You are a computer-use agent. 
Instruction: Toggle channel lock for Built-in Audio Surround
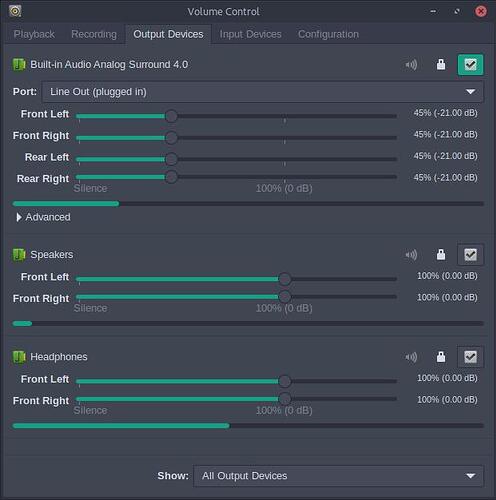point(441,64)
